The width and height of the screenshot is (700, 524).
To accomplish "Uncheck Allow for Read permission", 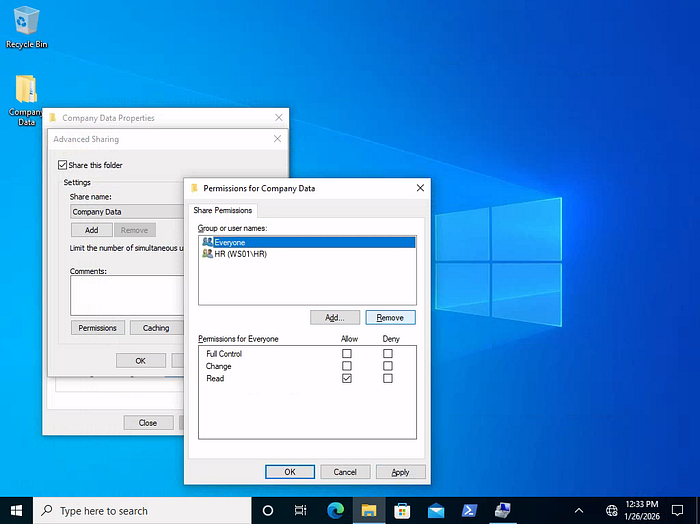I will 347,378.
